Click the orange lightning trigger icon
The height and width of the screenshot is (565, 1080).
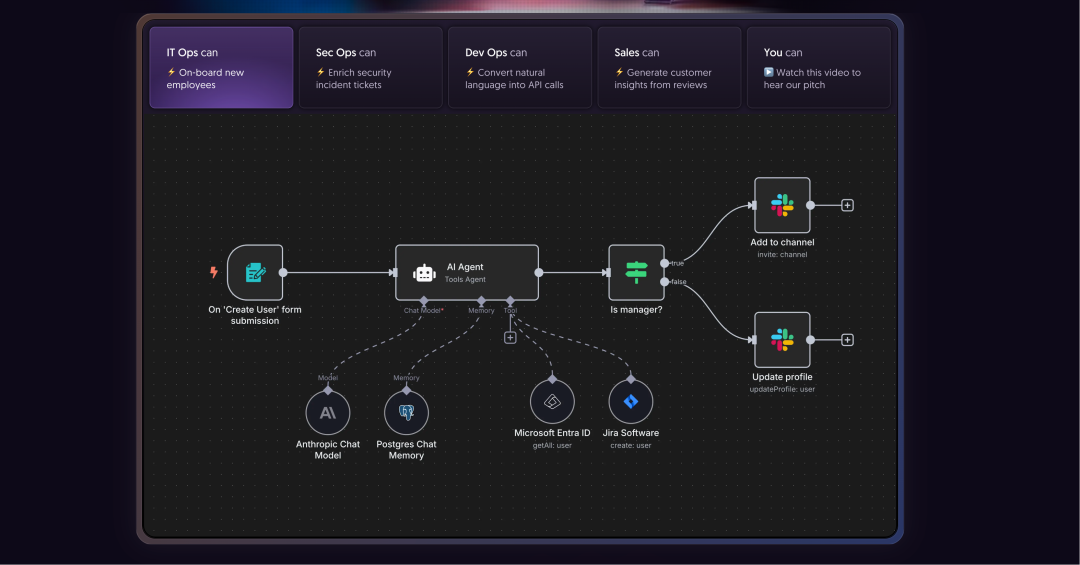pos(213,272)
